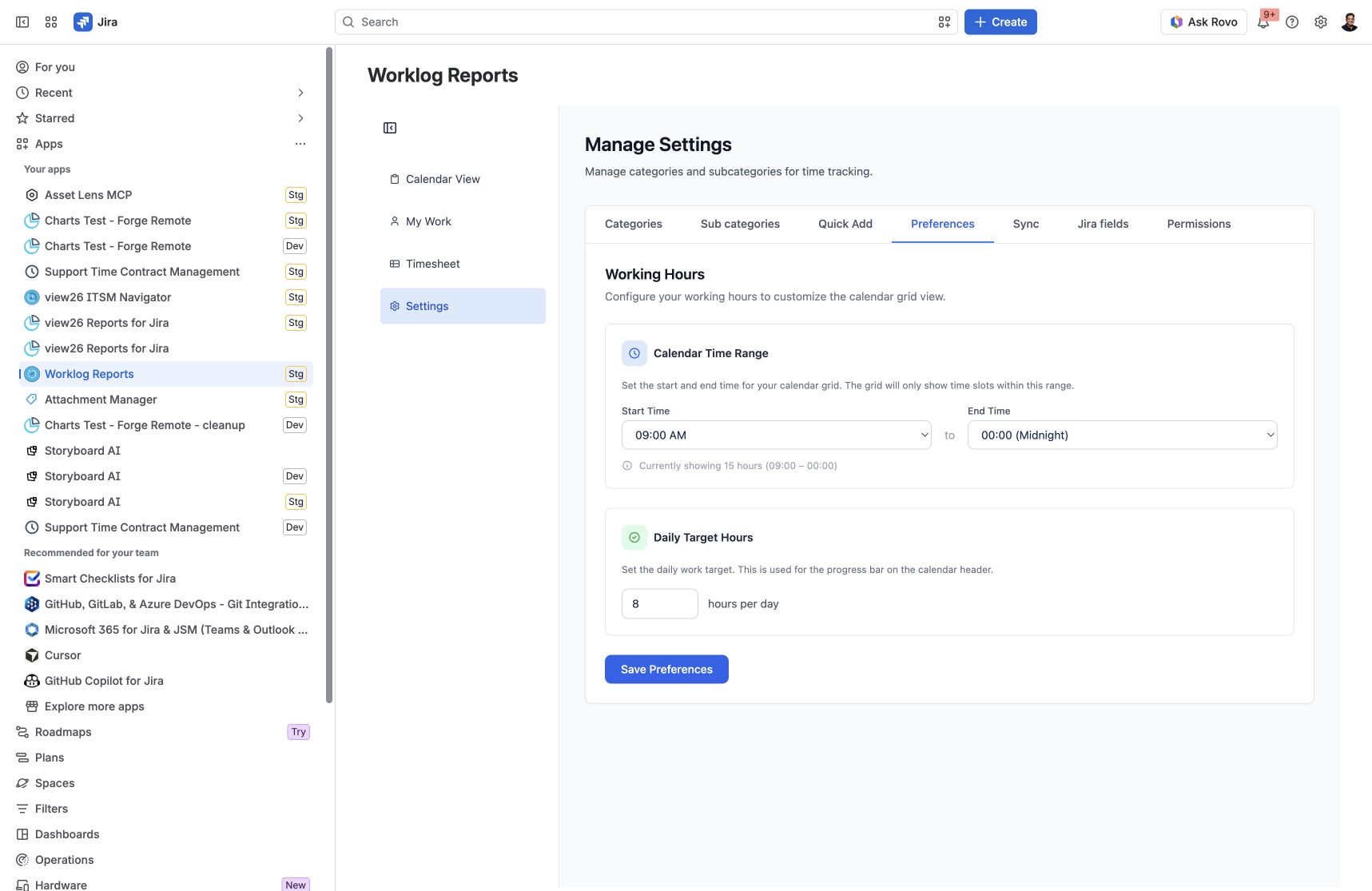The width and height of the screenshot is (1372, 891).
Task: Open the Permissions tab
Action: [1199, 224]
